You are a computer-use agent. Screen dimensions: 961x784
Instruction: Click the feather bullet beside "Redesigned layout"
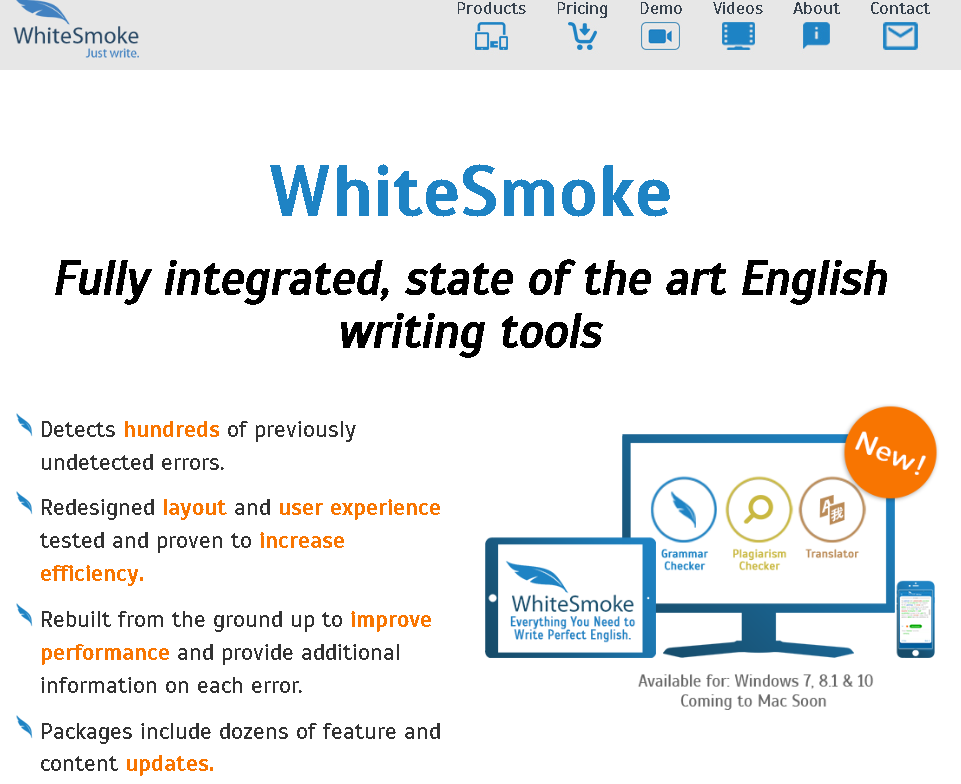(x=24, y=503)
